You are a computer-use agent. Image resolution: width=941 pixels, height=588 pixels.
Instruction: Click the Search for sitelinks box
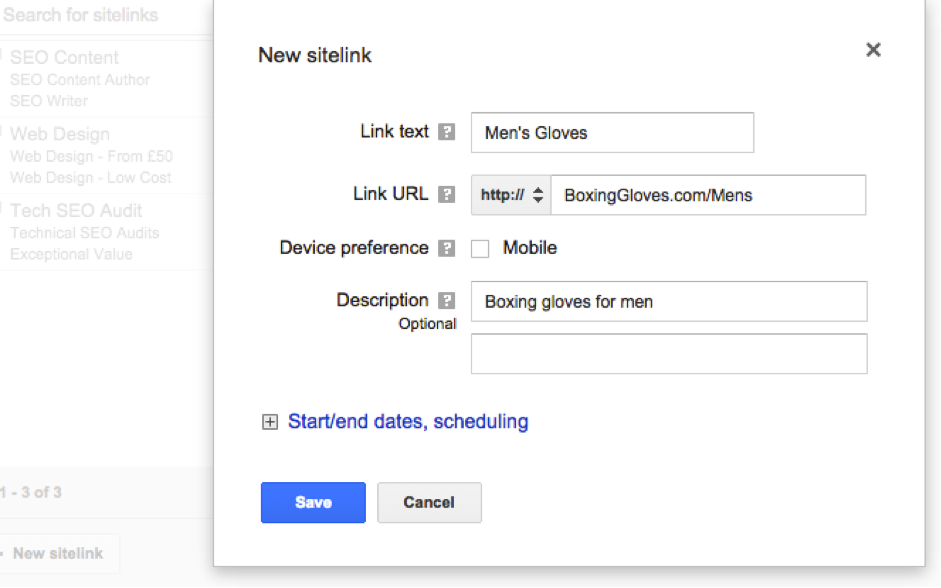point(106,16)
